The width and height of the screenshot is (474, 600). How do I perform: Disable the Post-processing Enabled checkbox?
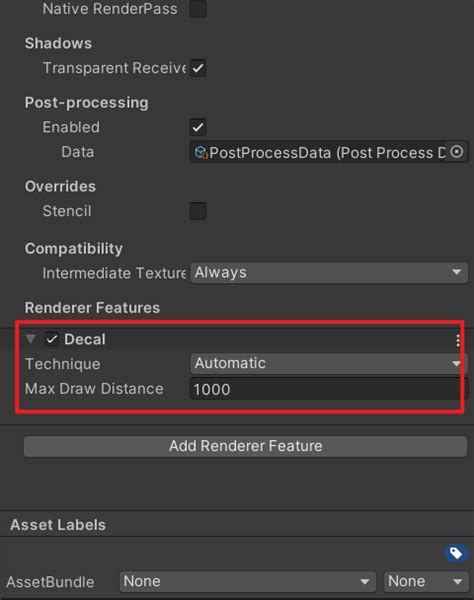click(x=198, y=127)
